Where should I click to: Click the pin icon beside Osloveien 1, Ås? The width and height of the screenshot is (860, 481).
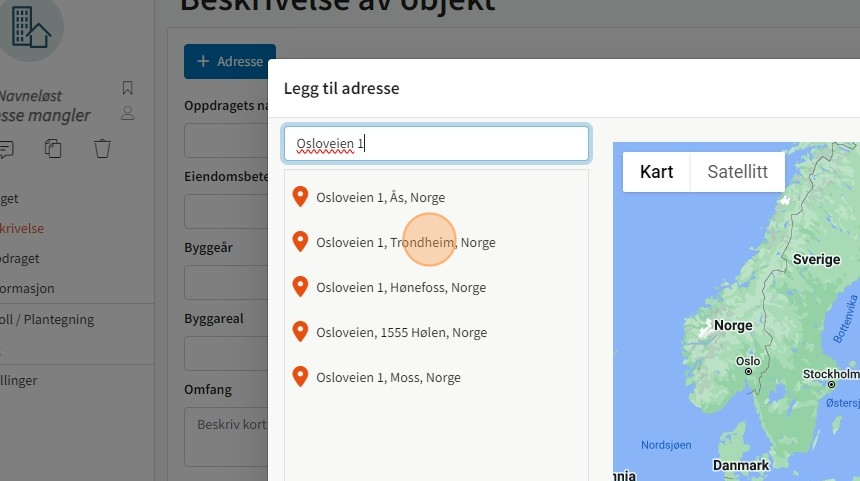pos(300,197)
